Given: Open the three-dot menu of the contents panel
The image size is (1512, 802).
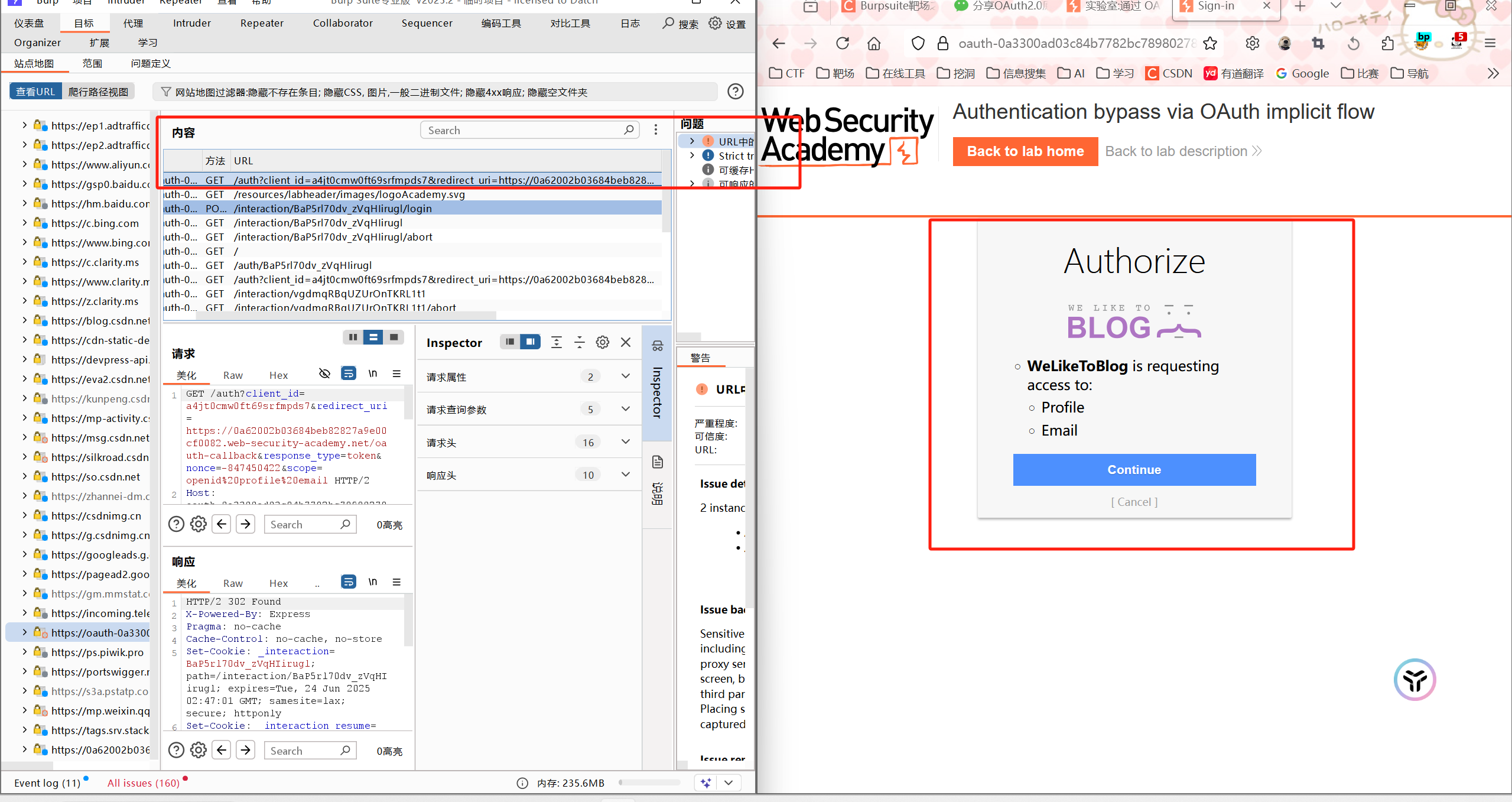Looking at the screenshot, I should pos(655,130).
